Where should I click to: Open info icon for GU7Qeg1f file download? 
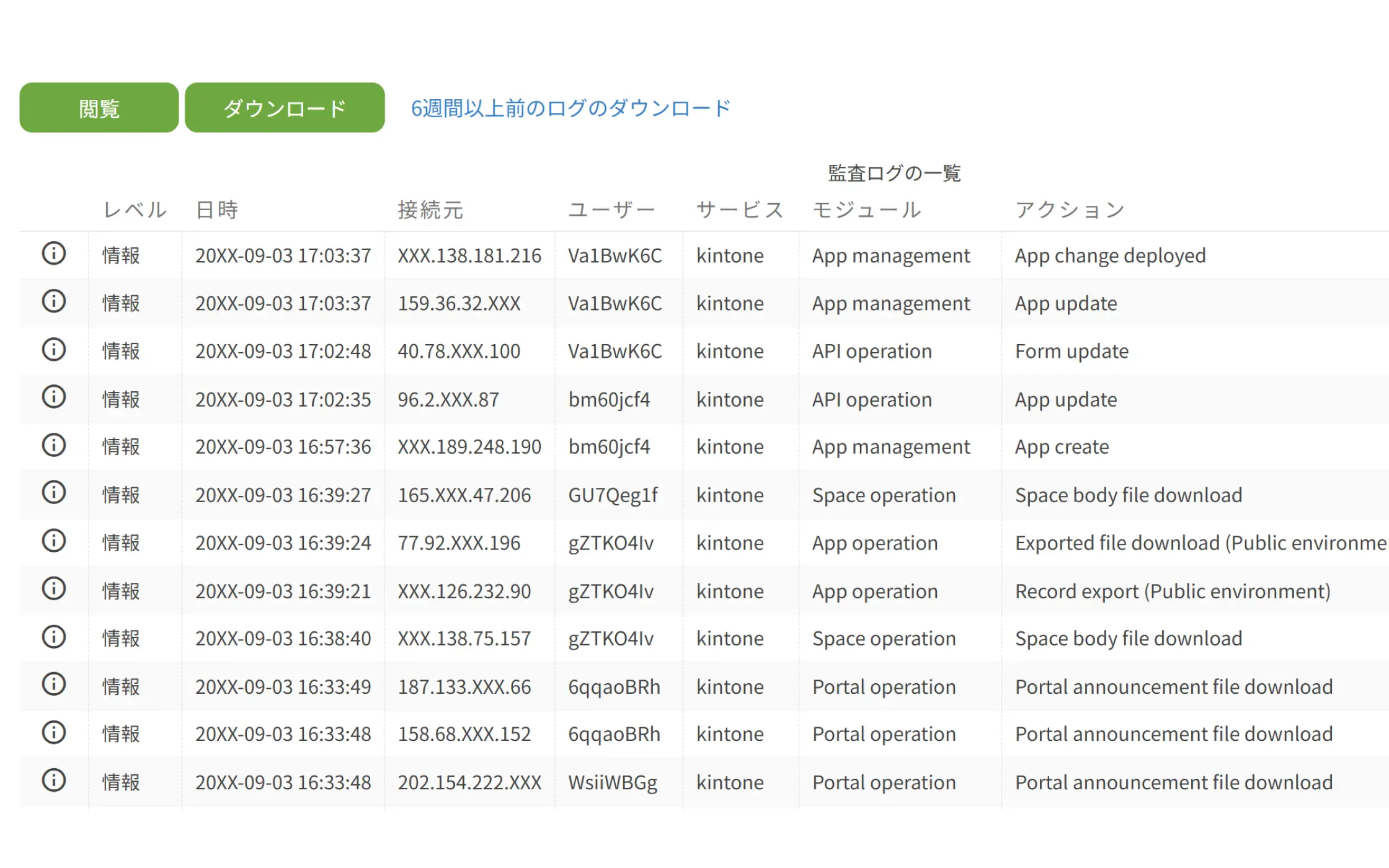[x=54, y=493]
